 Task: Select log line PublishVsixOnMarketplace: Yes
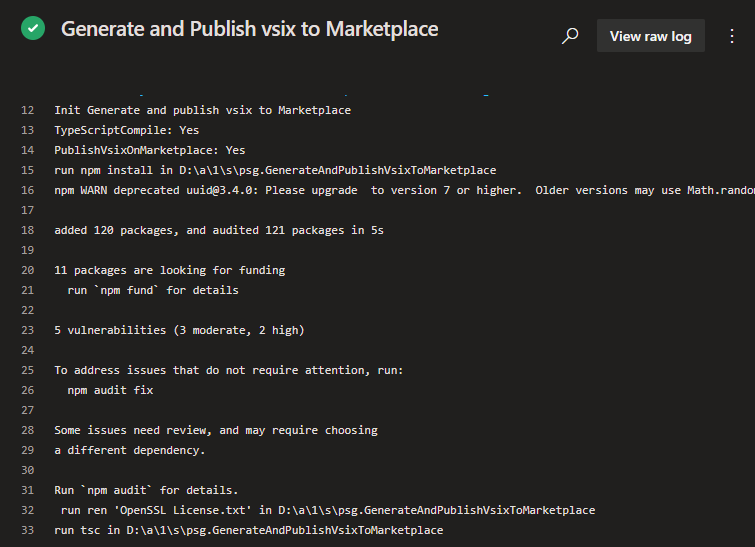coord(150,150)
